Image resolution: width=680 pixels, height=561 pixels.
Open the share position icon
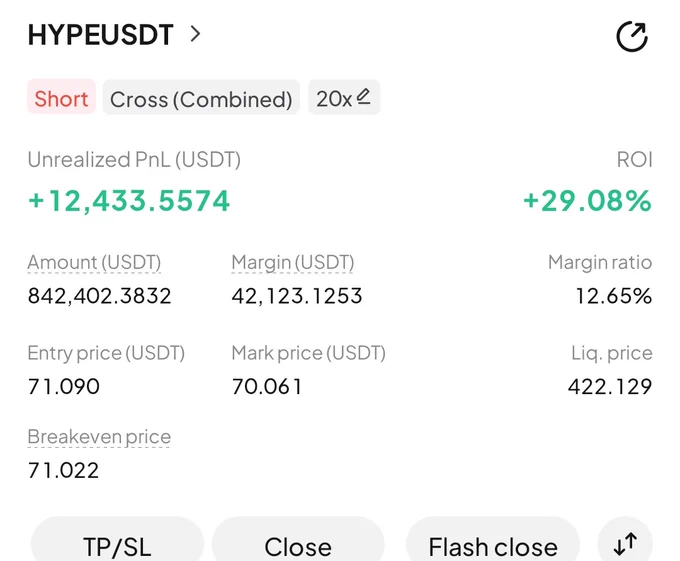[x=632, y=36]
